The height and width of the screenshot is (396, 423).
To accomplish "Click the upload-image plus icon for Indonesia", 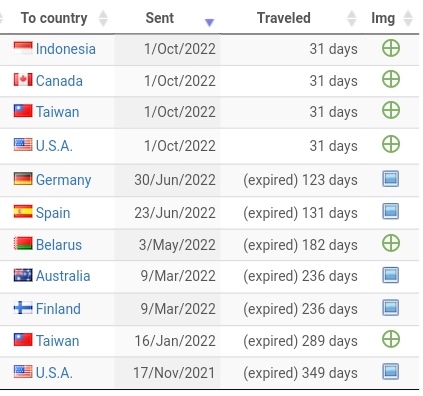I will (391, 49).
